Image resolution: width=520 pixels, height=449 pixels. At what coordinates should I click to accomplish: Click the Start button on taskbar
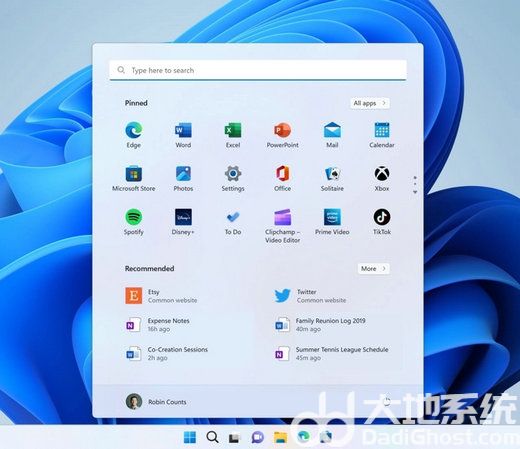tap(190, 437)
